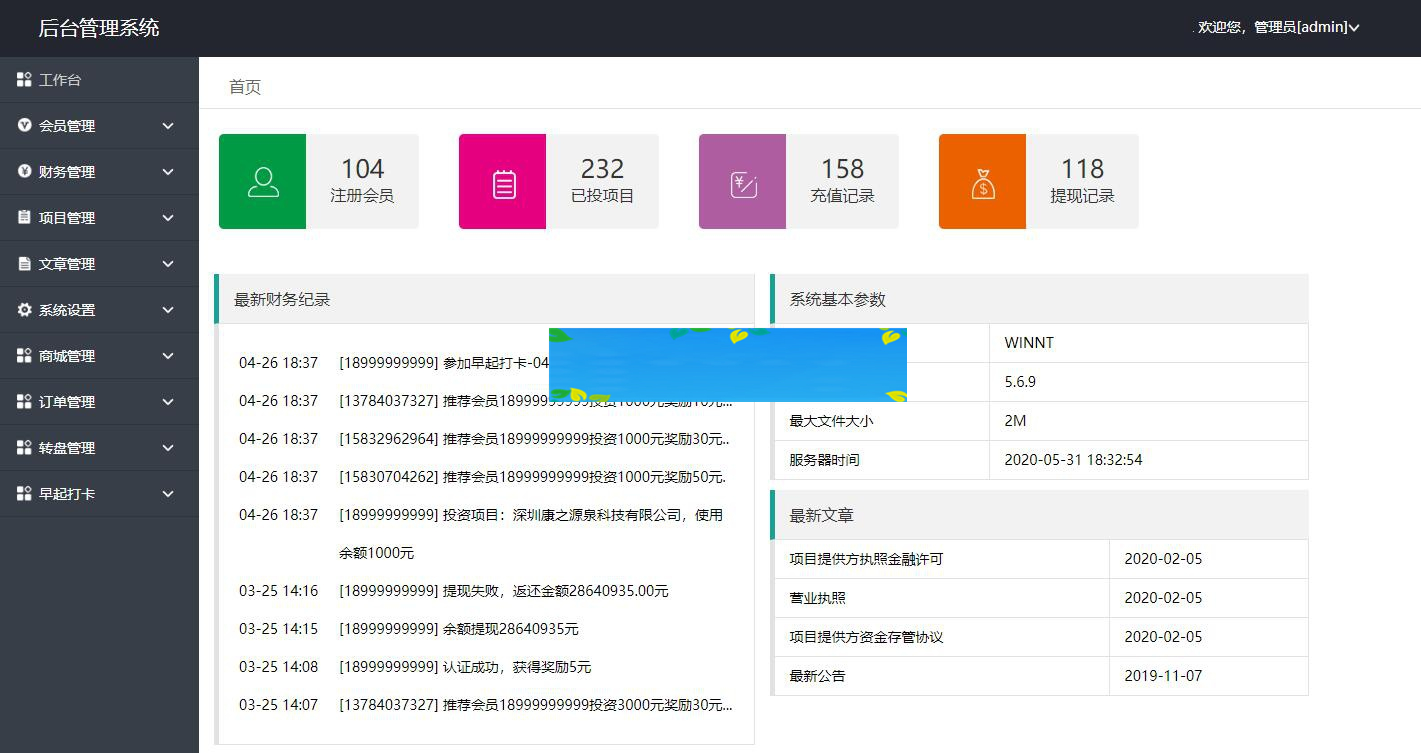Image resolution: width=1421 pixels, height=753 pixels.
Task: Click the green registered member person icon
Action: click(262, 181)
